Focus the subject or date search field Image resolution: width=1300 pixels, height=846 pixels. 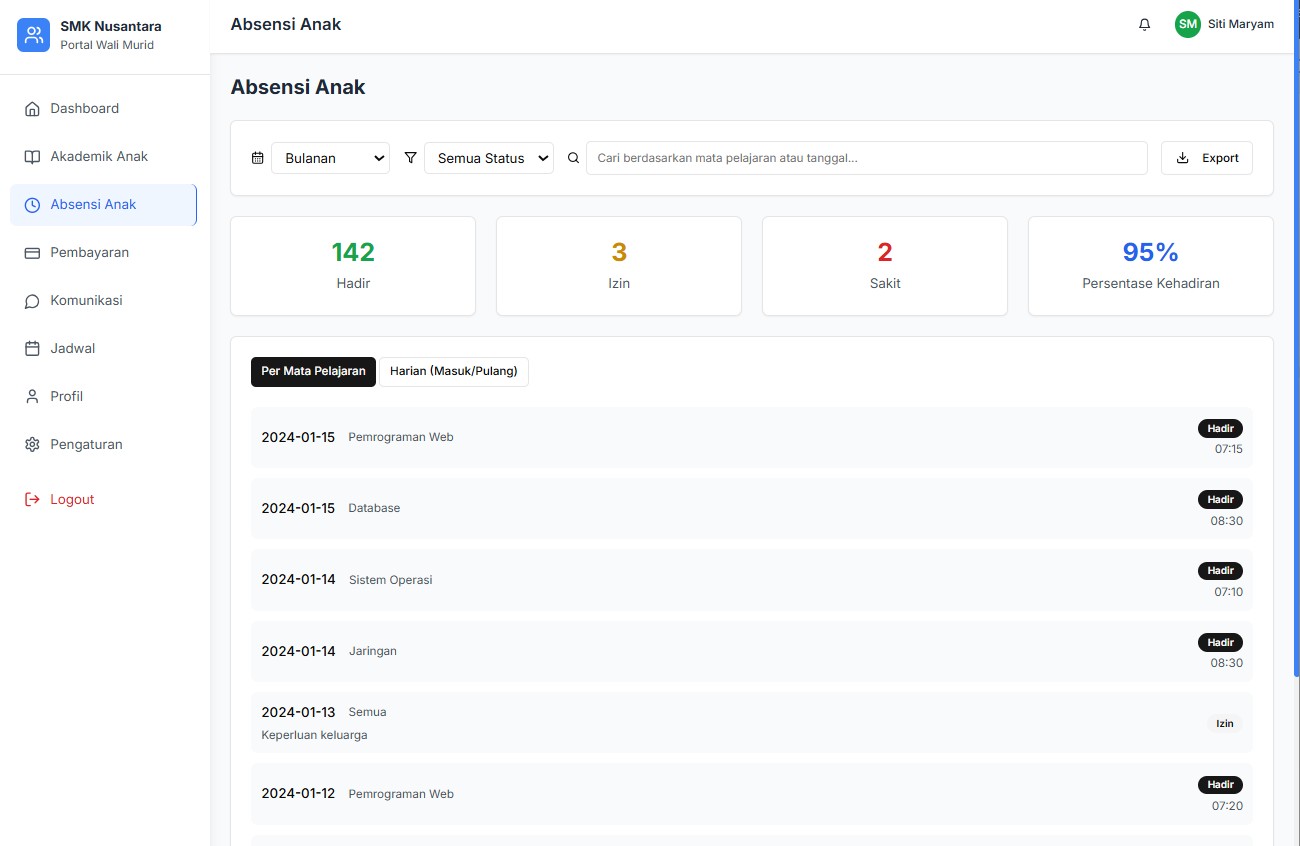(866, 158)
